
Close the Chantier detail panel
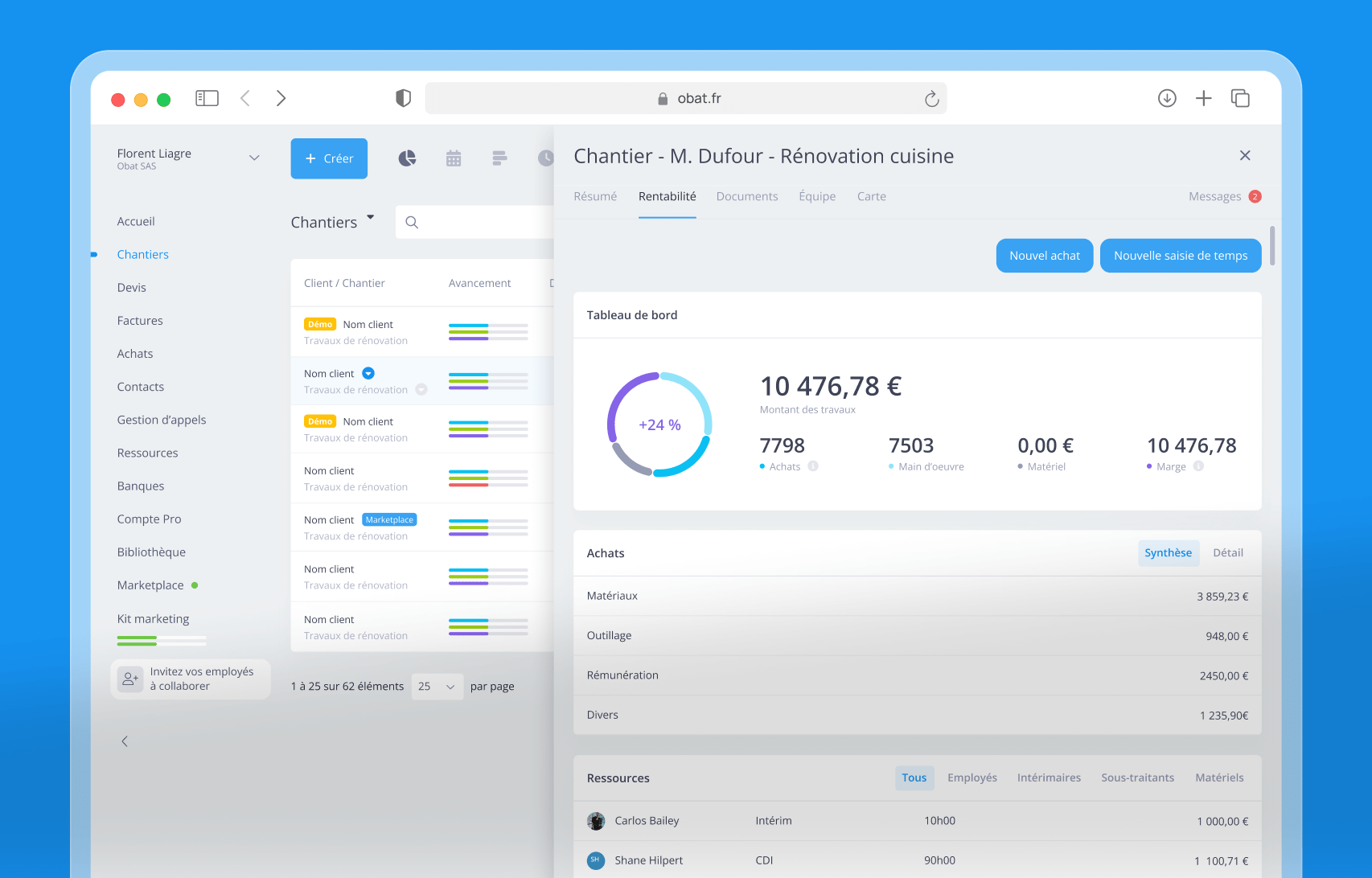pos(1245,155)
